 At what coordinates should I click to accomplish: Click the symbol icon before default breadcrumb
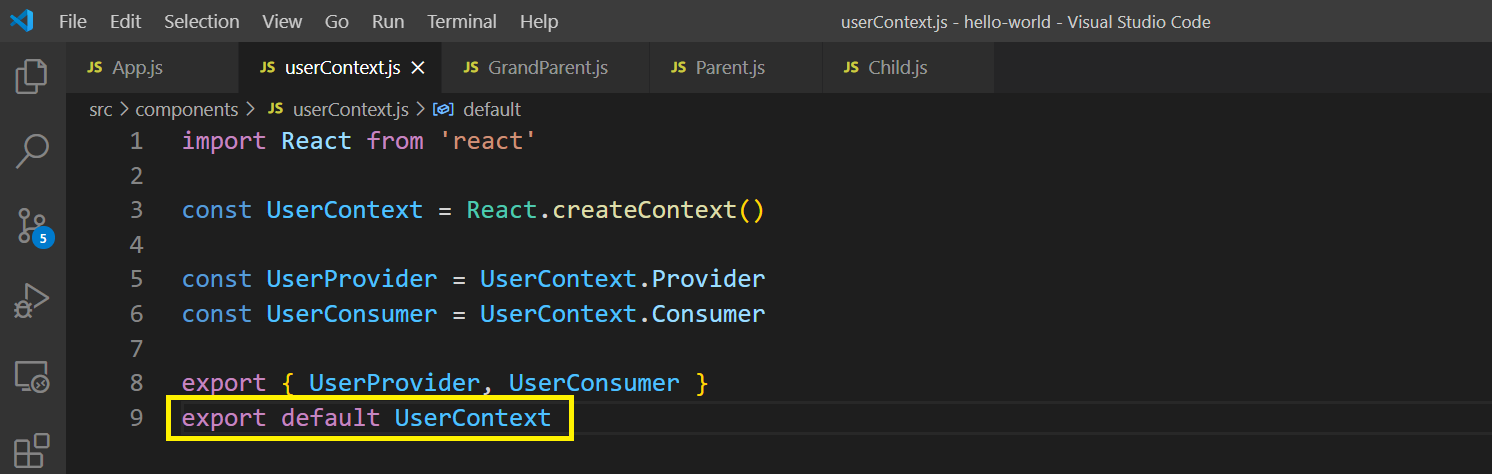(444, 110)
